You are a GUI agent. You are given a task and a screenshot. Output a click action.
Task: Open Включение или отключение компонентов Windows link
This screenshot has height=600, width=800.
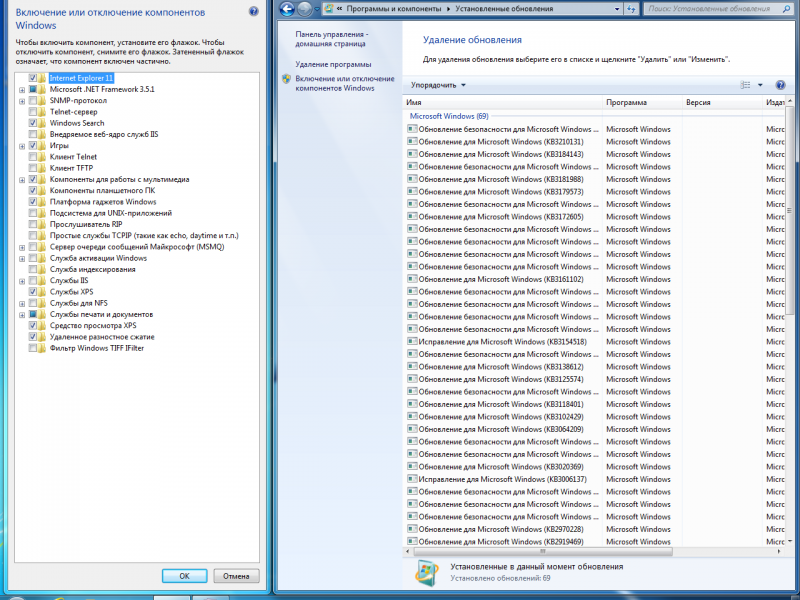tap(345, 83)
